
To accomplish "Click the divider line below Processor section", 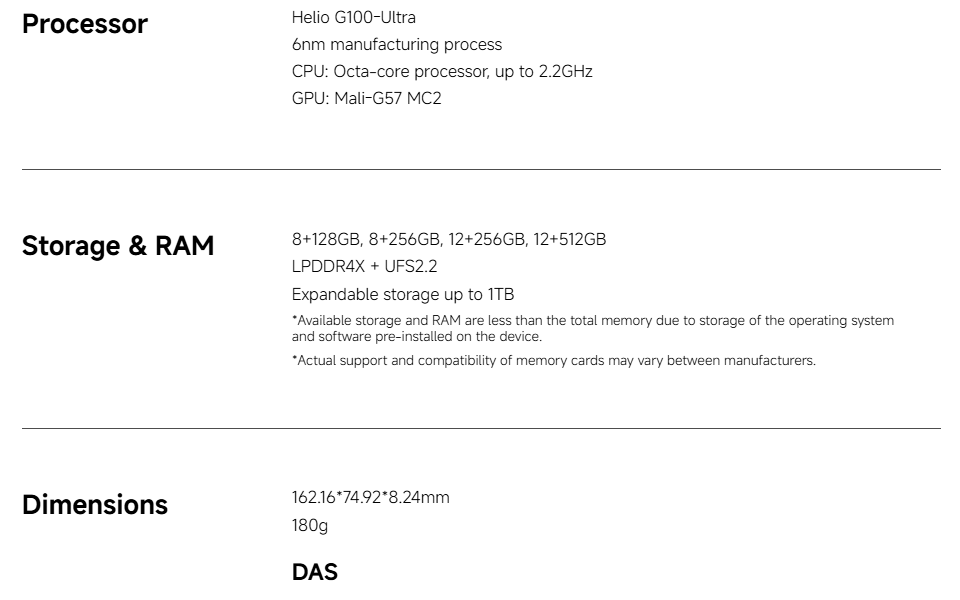I will (x=481, y=170).
